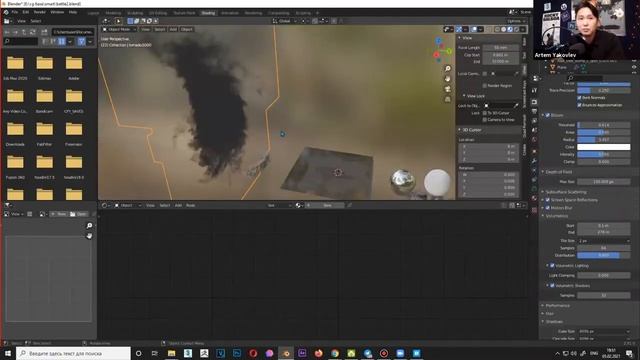This screenshot has width=640, height=360.
Task: Toggle the Bent Normals checkbox
Action: (x=579, y=98)
